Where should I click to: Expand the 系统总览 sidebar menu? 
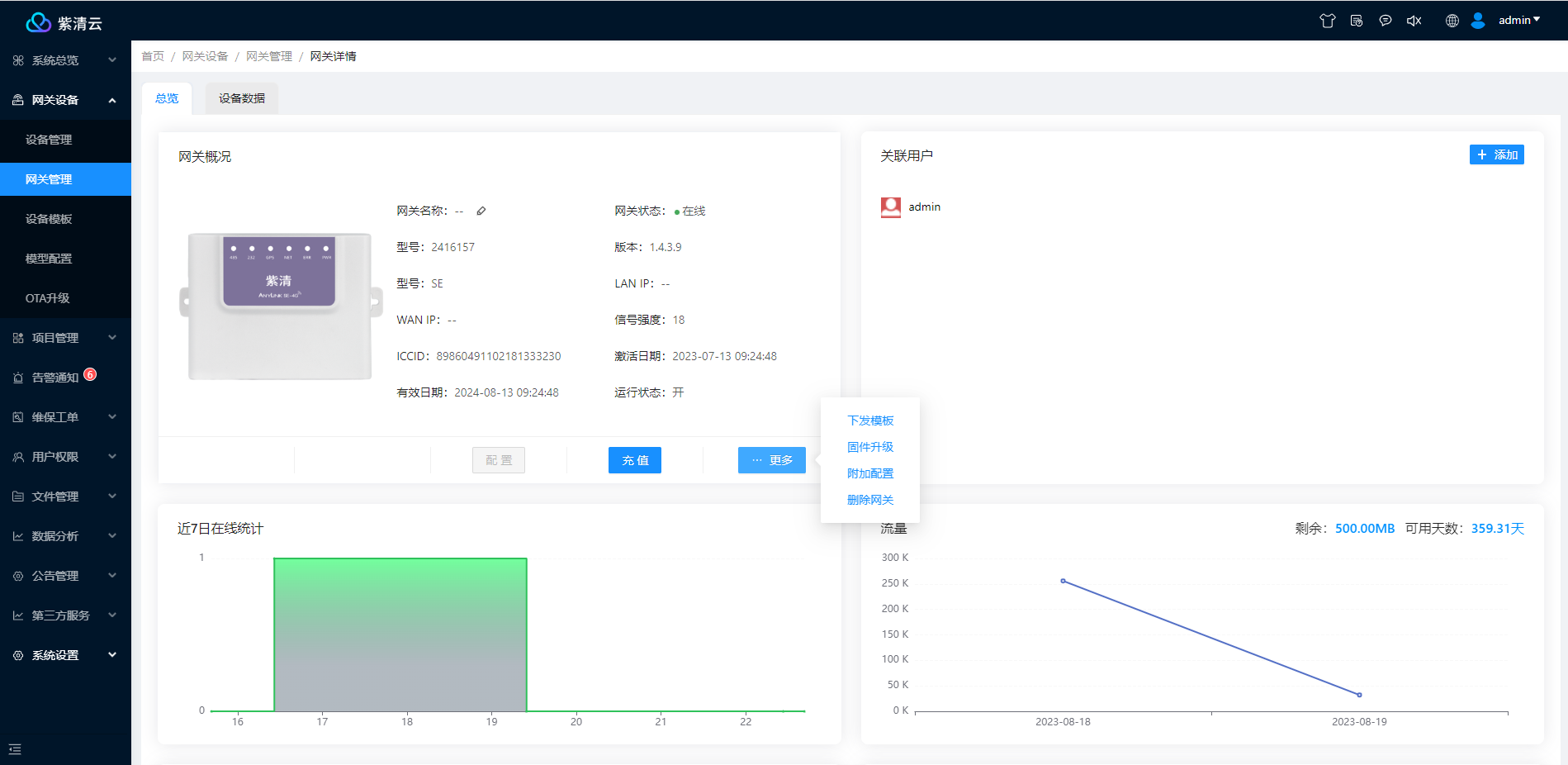[65, 60]
